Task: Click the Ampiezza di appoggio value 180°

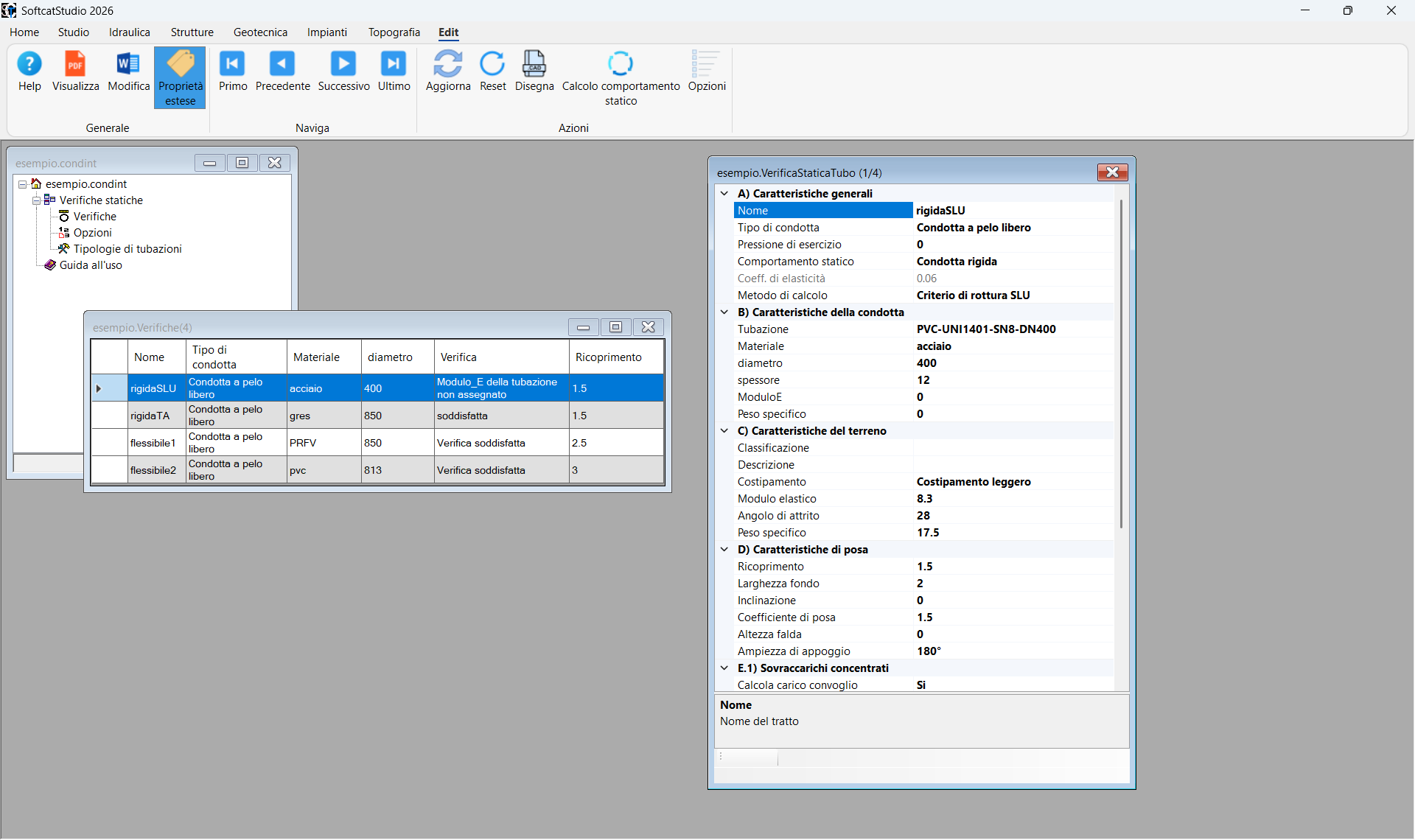Action: pos(1013,651)
